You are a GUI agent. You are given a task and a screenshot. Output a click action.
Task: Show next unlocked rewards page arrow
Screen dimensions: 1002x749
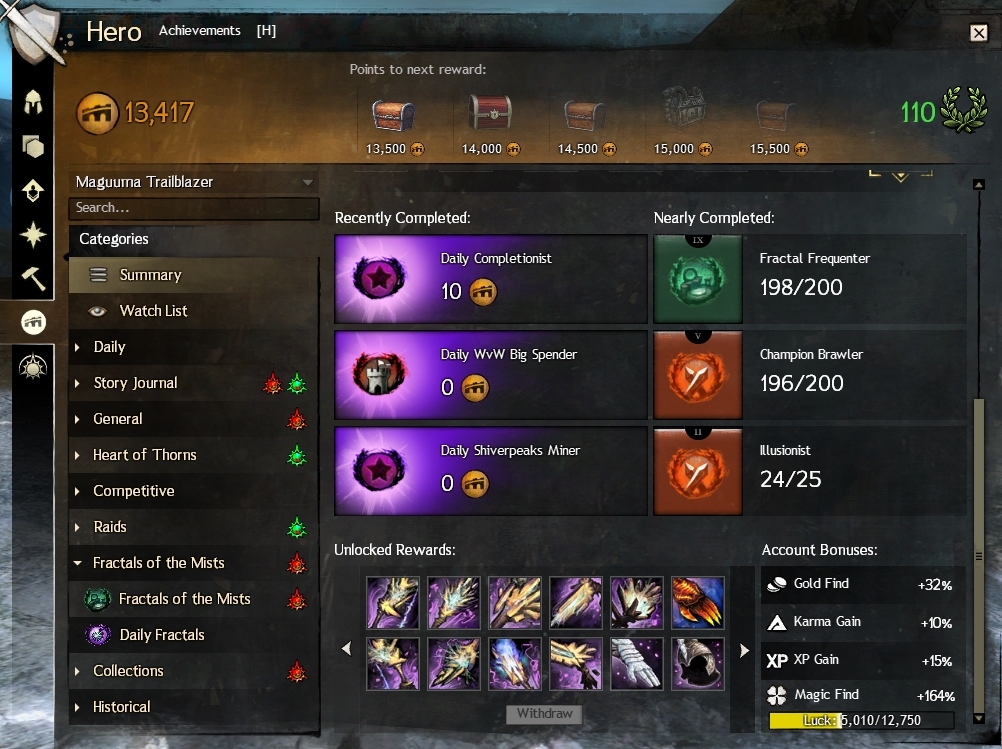(x=744, y=651)
